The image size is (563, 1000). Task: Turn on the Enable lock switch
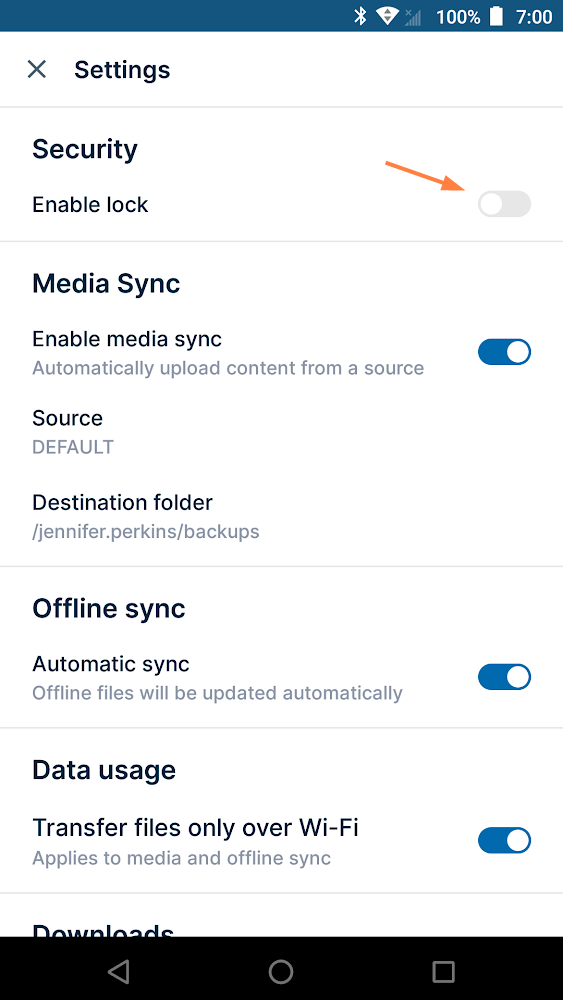(x=504, y=204)
